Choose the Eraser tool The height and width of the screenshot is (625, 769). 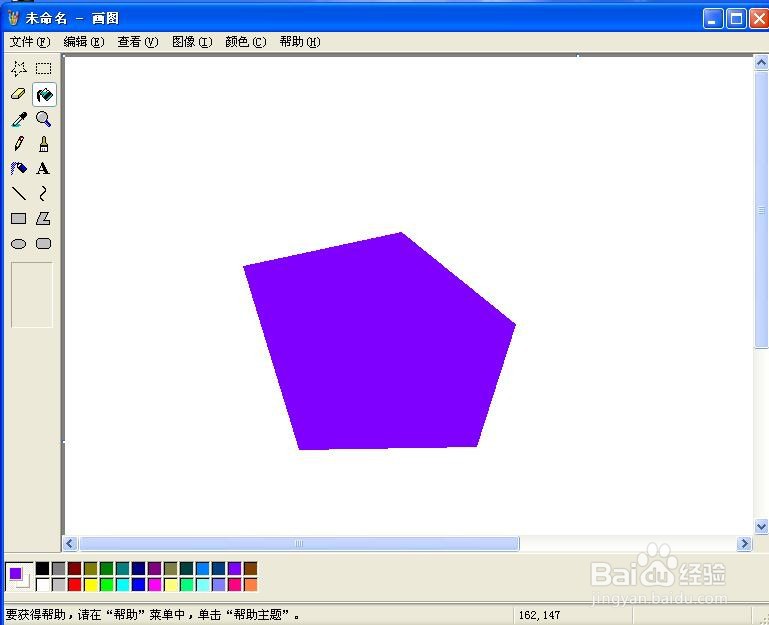[x=19, y=94]
